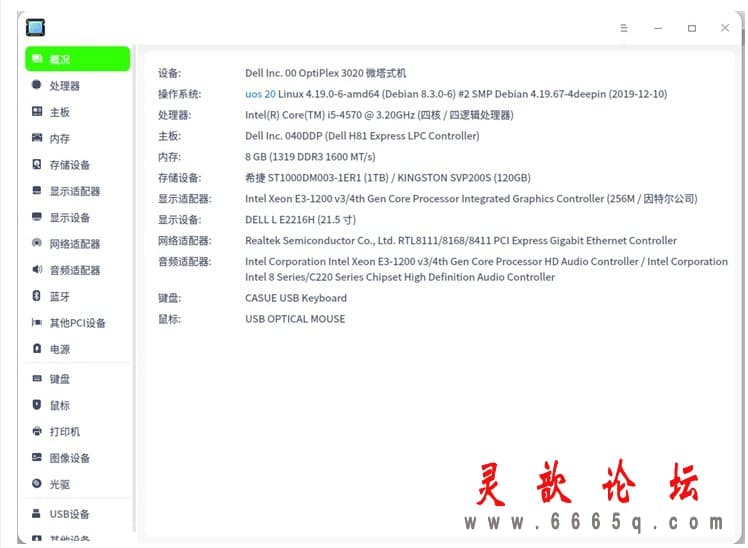Maximize the device manager window
The image size is (748, 548).
[691, 28]
